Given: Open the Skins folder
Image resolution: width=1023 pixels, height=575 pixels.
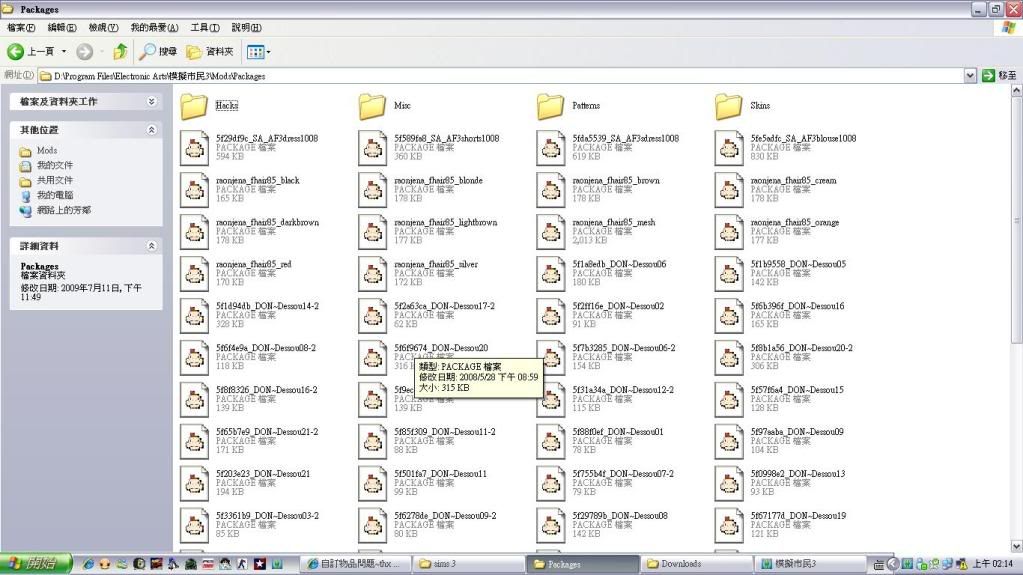Looking at the screenshot, I should coord(728,106).
